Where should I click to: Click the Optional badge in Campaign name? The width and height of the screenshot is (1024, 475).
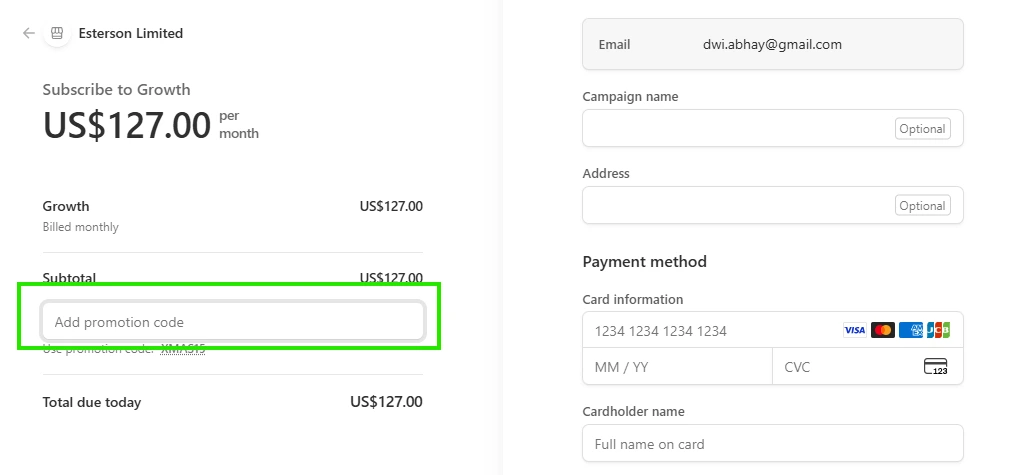click(x=922, y=129)
